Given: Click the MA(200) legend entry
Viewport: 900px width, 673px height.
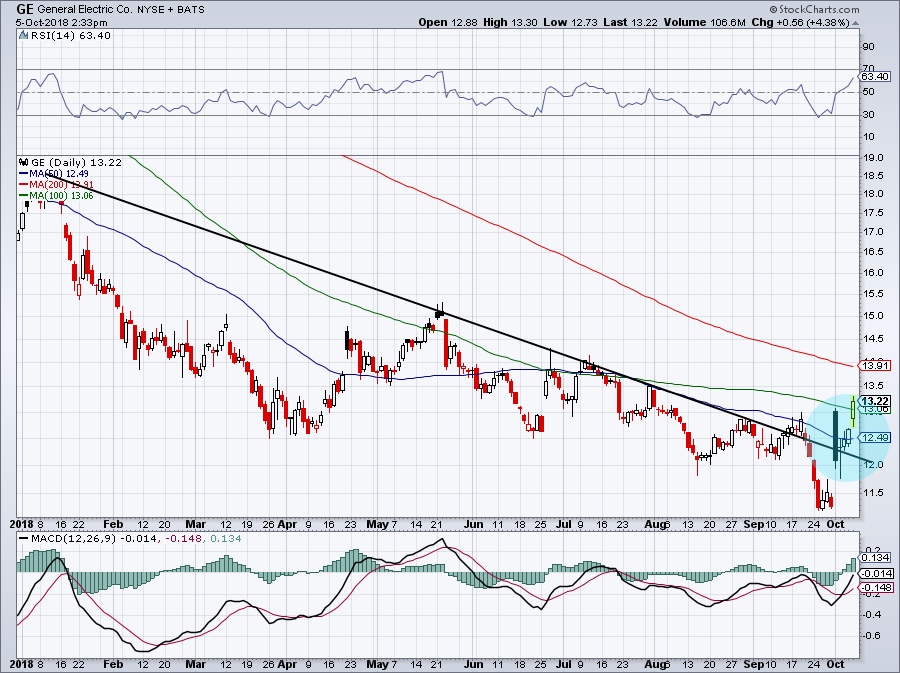Looking at the screenshot, I should click(56, 184).
